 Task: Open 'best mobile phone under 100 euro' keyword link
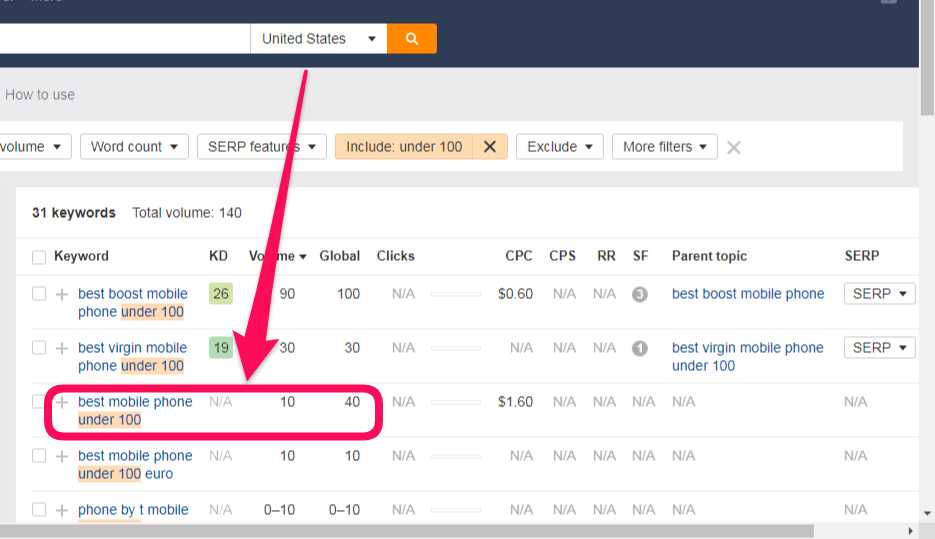click(x=135, y=464)
